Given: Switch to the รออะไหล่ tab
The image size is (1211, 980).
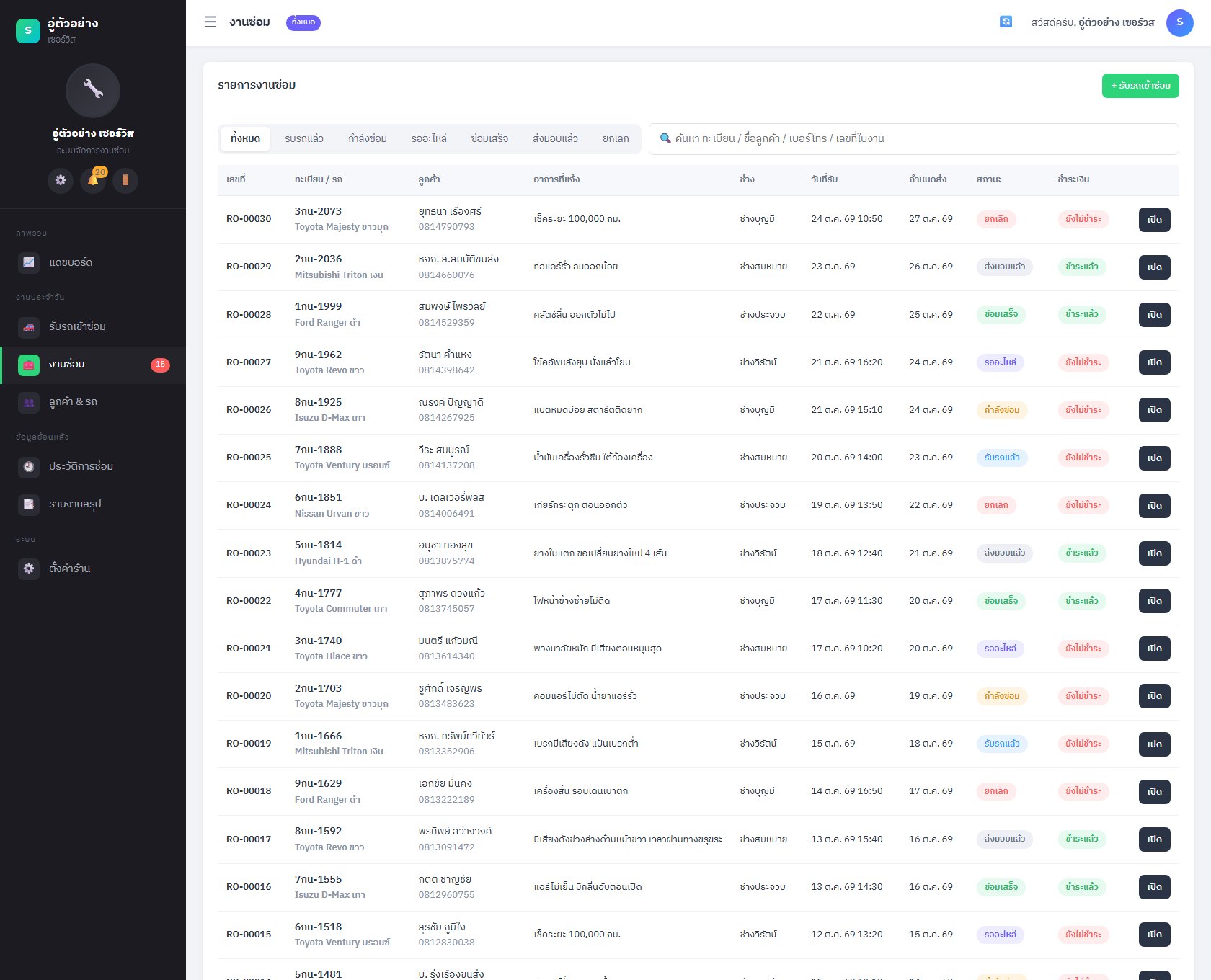Looking at the screenshot, I should point(429,139).
